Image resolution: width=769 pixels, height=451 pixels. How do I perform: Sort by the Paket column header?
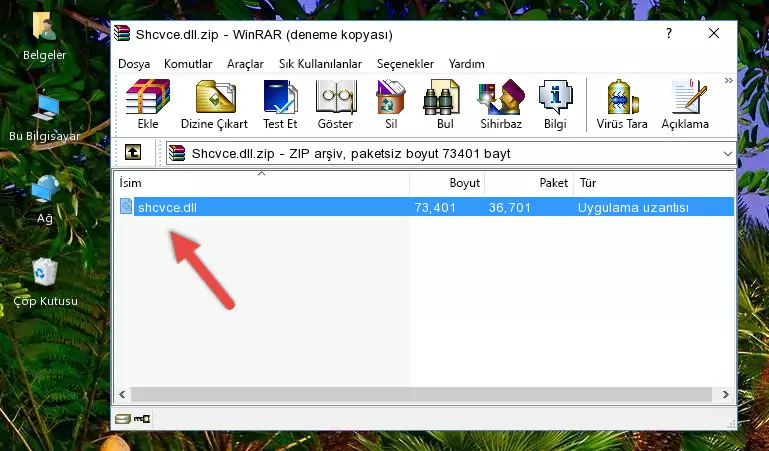coord(529,183)
